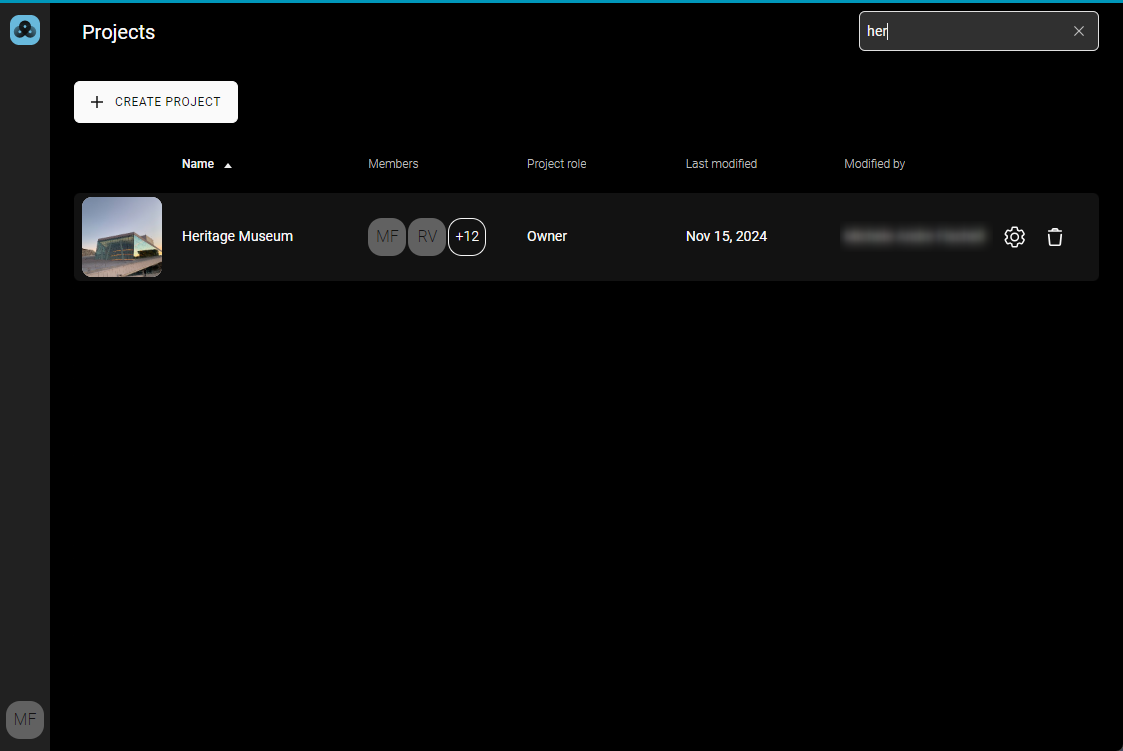Image resolution: width=1123 pixels, height=751 pixels.
Task: Click the Owner role in the project row
Action: 547,237
